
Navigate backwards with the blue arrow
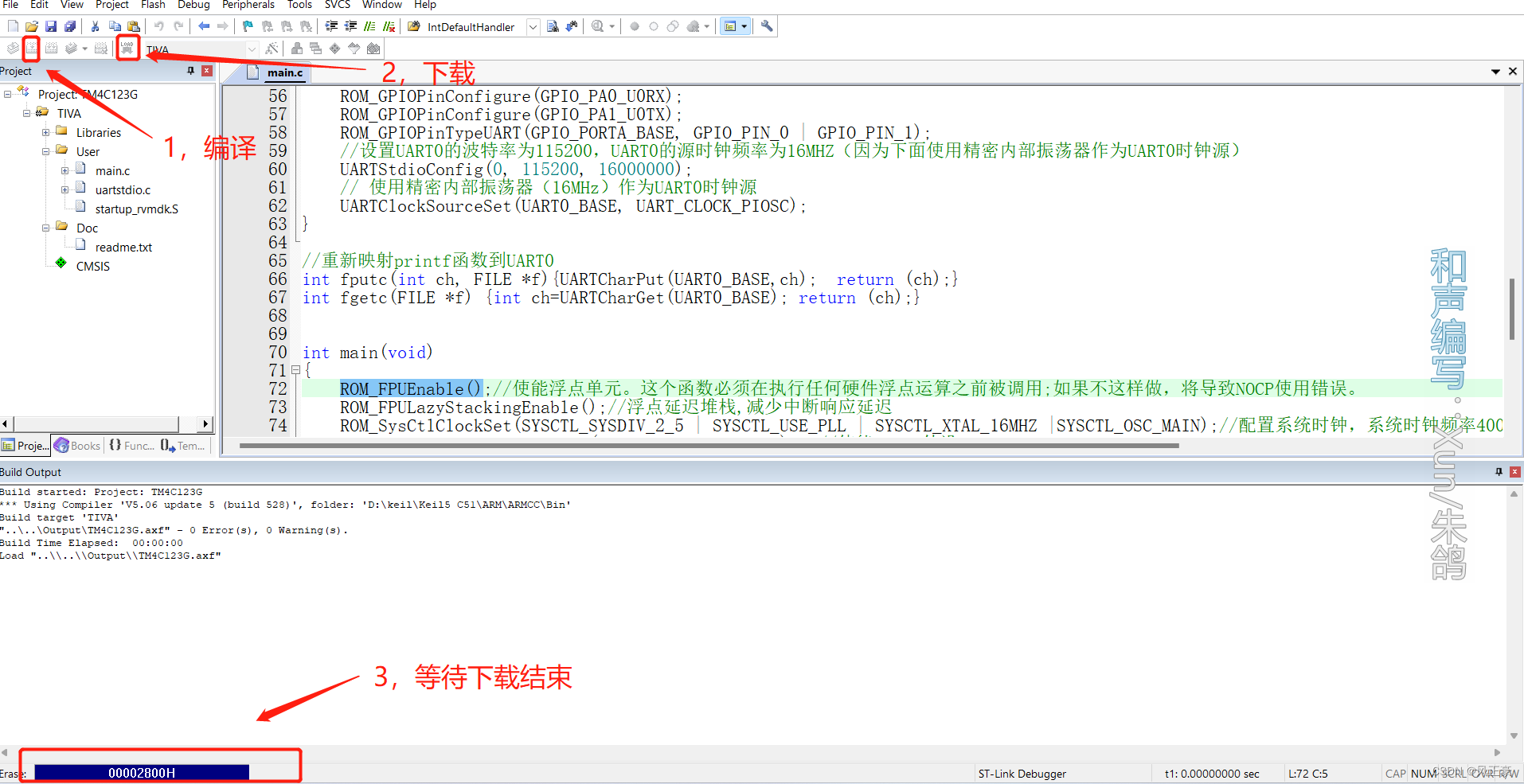pos(204,26)
